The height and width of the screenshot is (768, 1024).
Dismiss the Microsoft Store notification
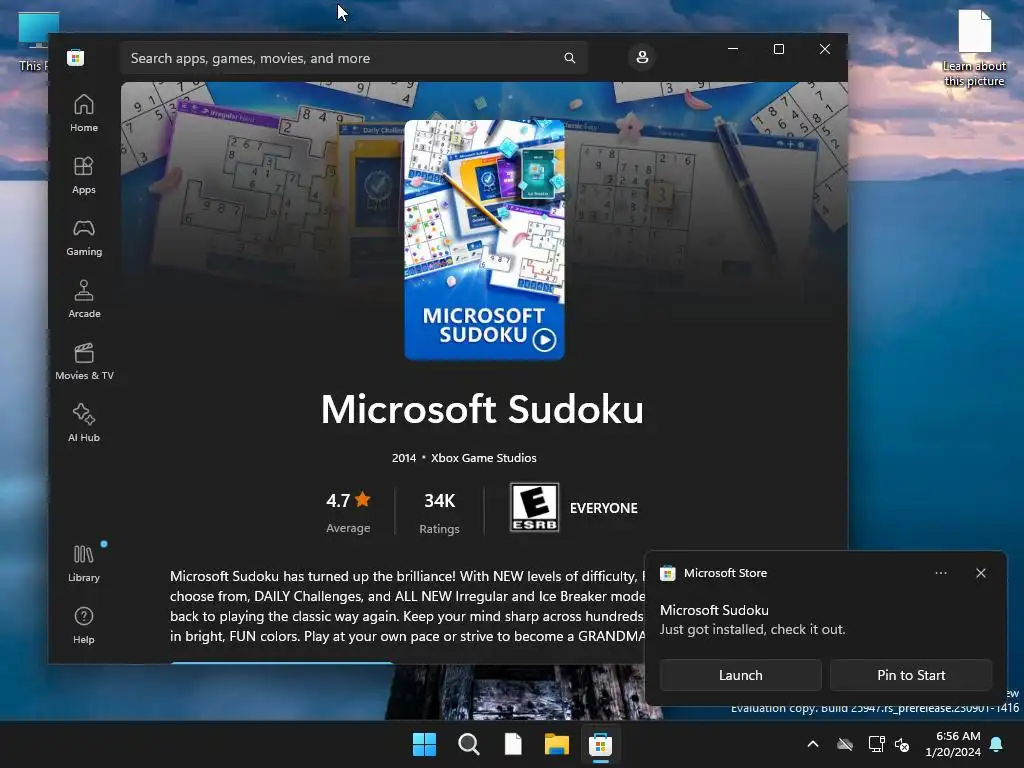[x=980, y=573]
